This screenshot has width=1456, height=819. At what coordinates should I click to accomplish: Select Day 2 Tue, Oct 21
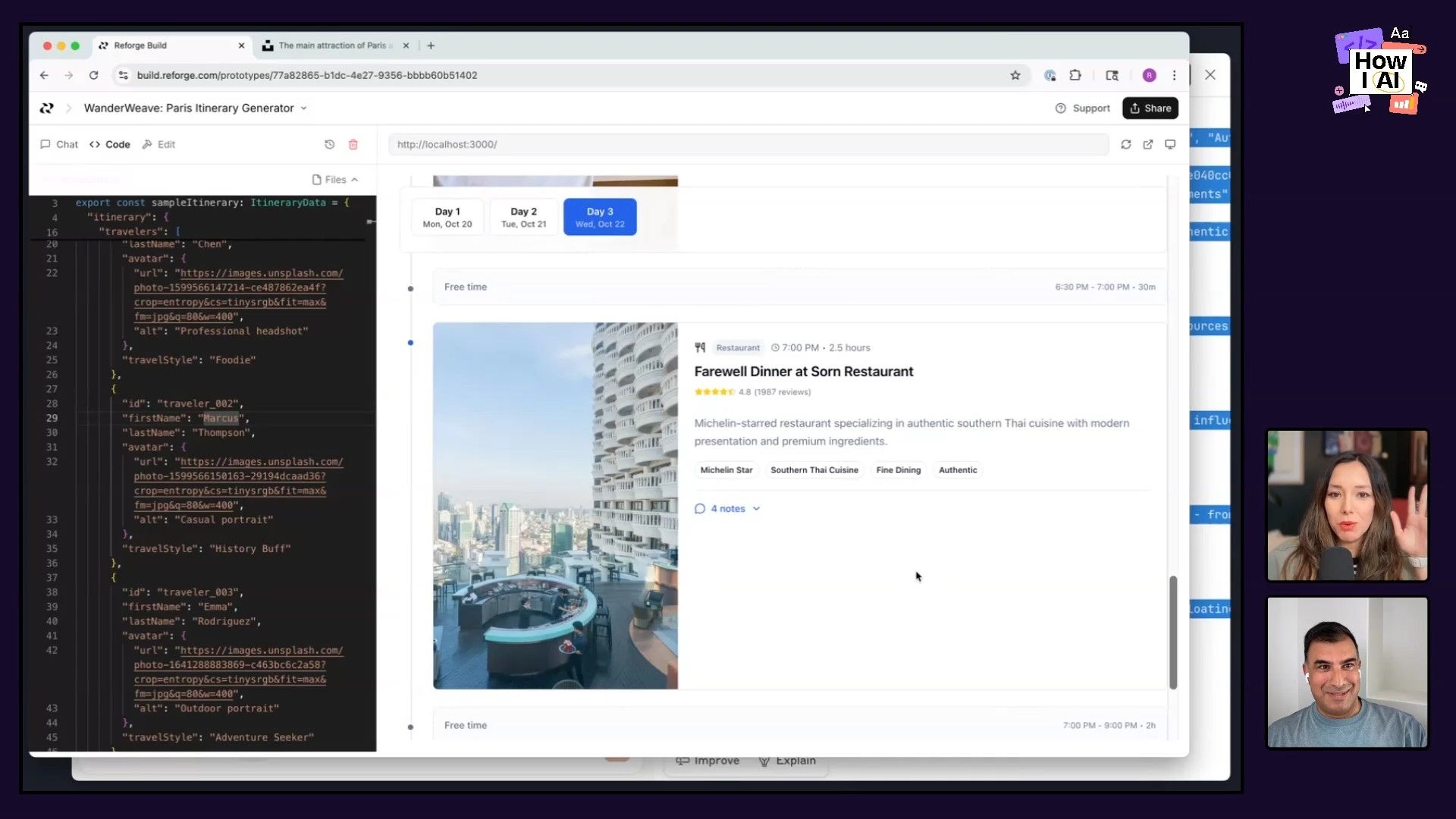[523, 217]
